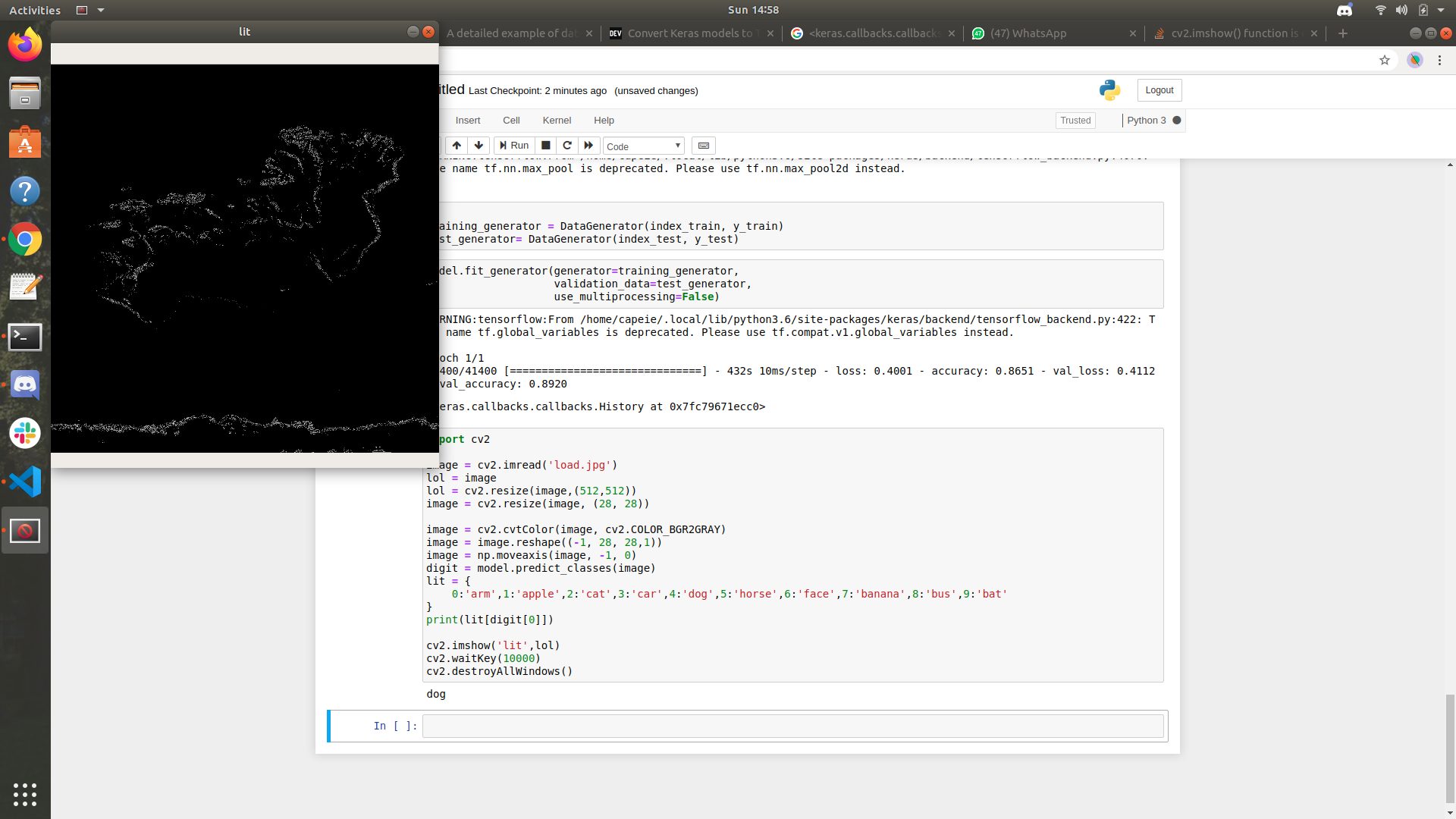The height and width of the screenshot is (819, 1456).
Task: Bookmark page with star icon
Action: [1385, 61]
